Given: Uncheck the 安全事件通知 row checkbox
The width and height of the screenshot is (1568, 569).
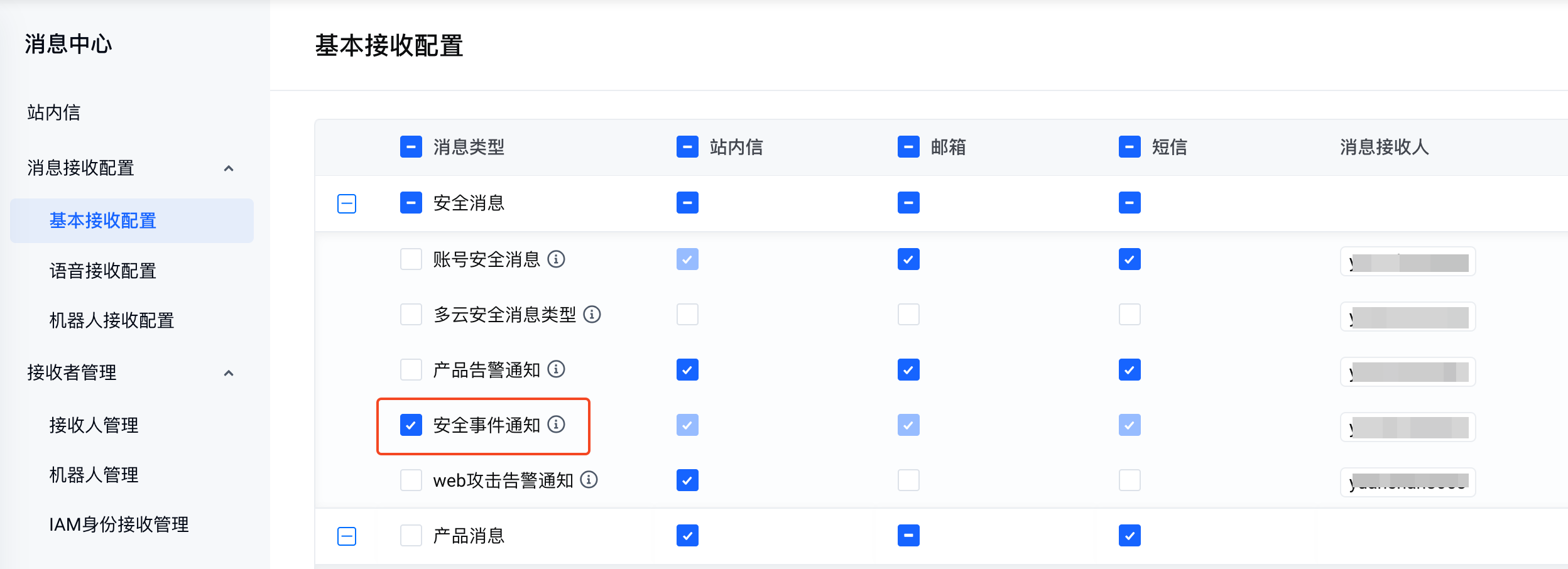Looking at the screenshot, I should point(411,425).
